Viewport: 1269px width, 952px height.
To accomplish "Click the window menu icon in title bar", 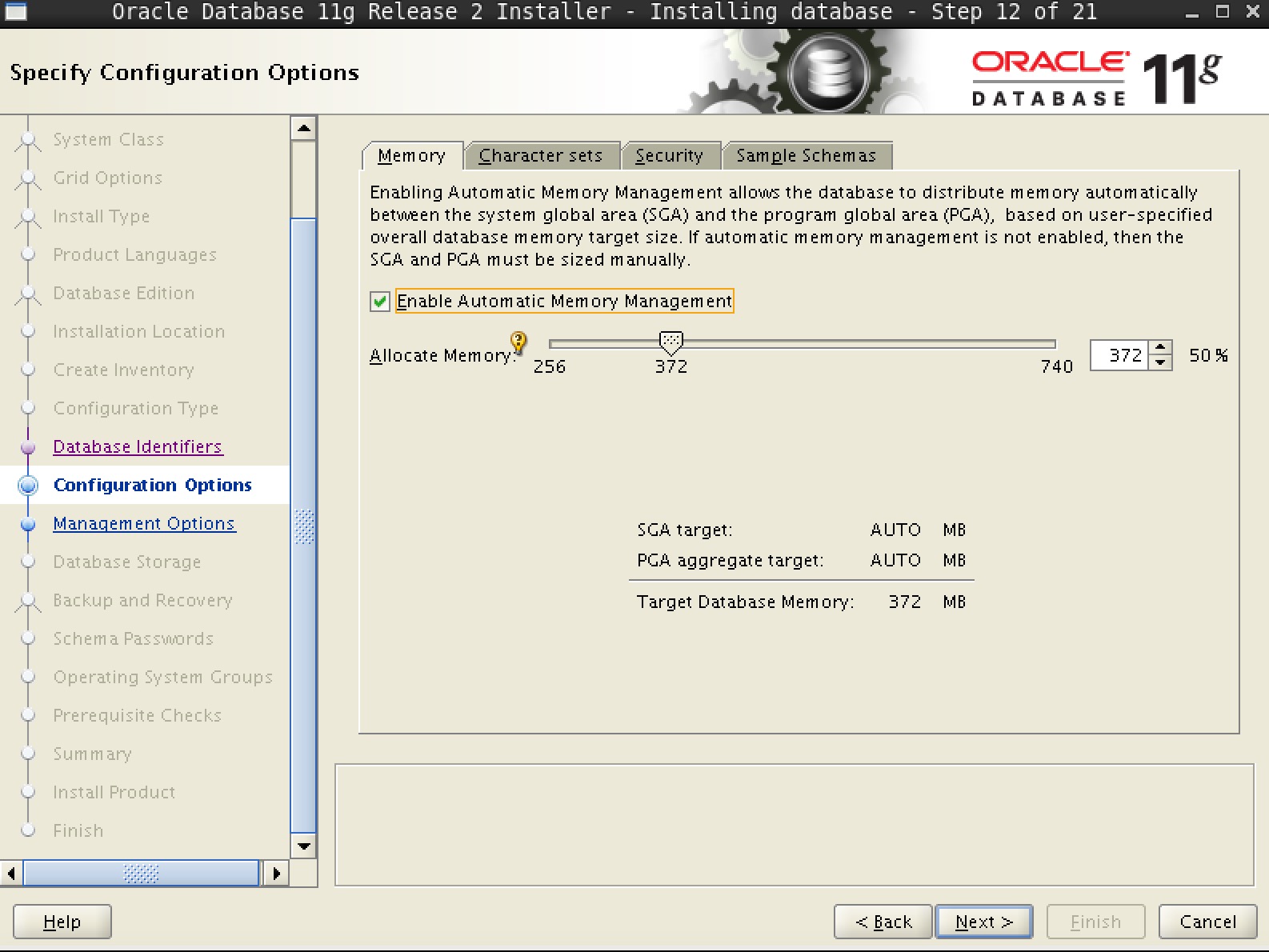I will pos(16,12).
